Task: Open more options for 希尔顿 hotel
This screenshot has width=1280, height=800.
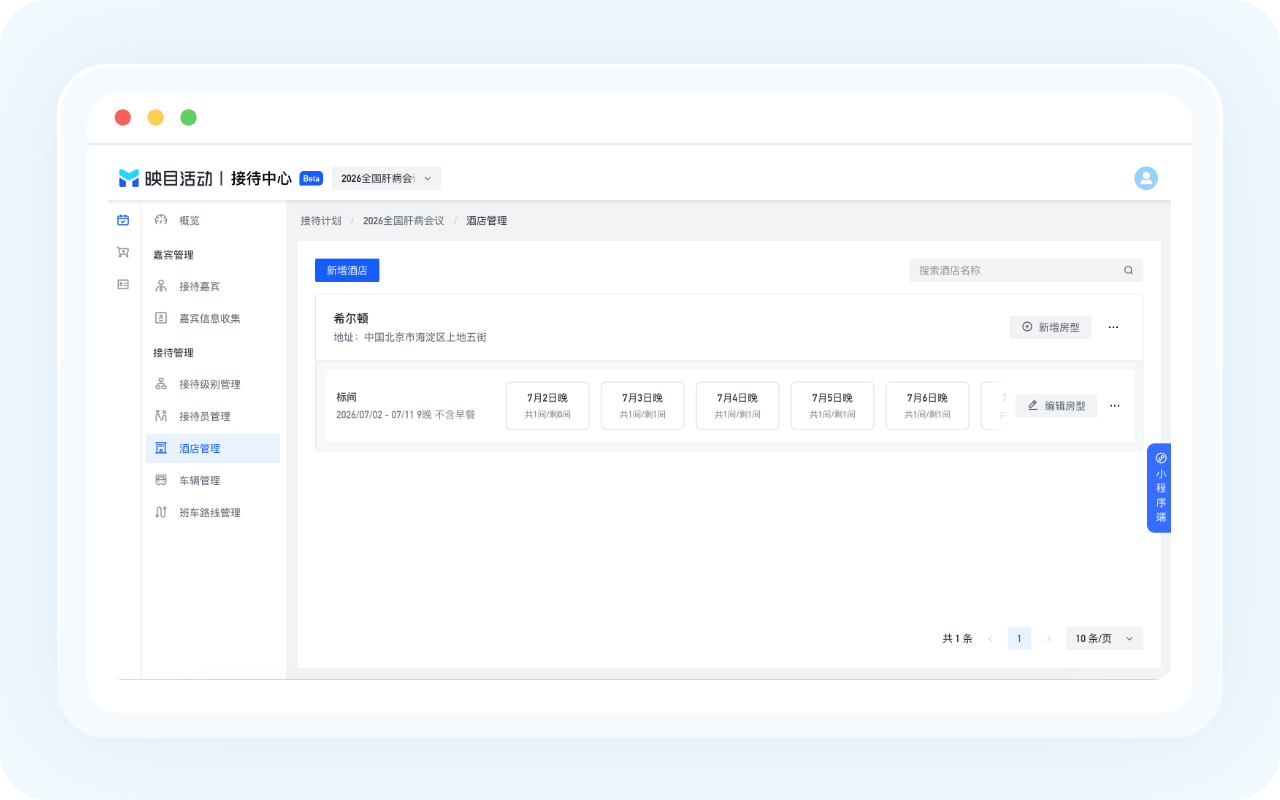Action: point(1113,327)
